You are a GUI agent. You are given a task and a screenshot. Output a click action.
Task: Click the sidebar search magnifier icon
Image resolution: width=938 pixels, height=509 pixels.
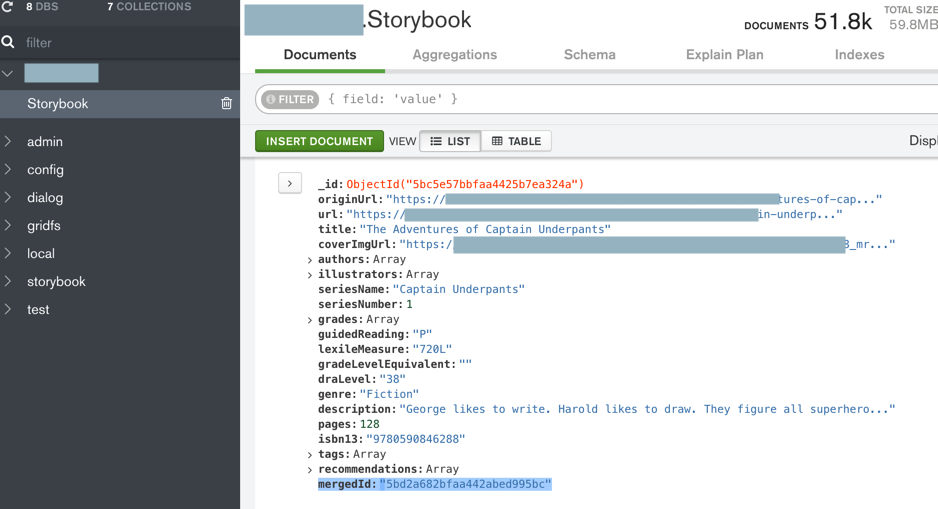[x=8, y=42]
